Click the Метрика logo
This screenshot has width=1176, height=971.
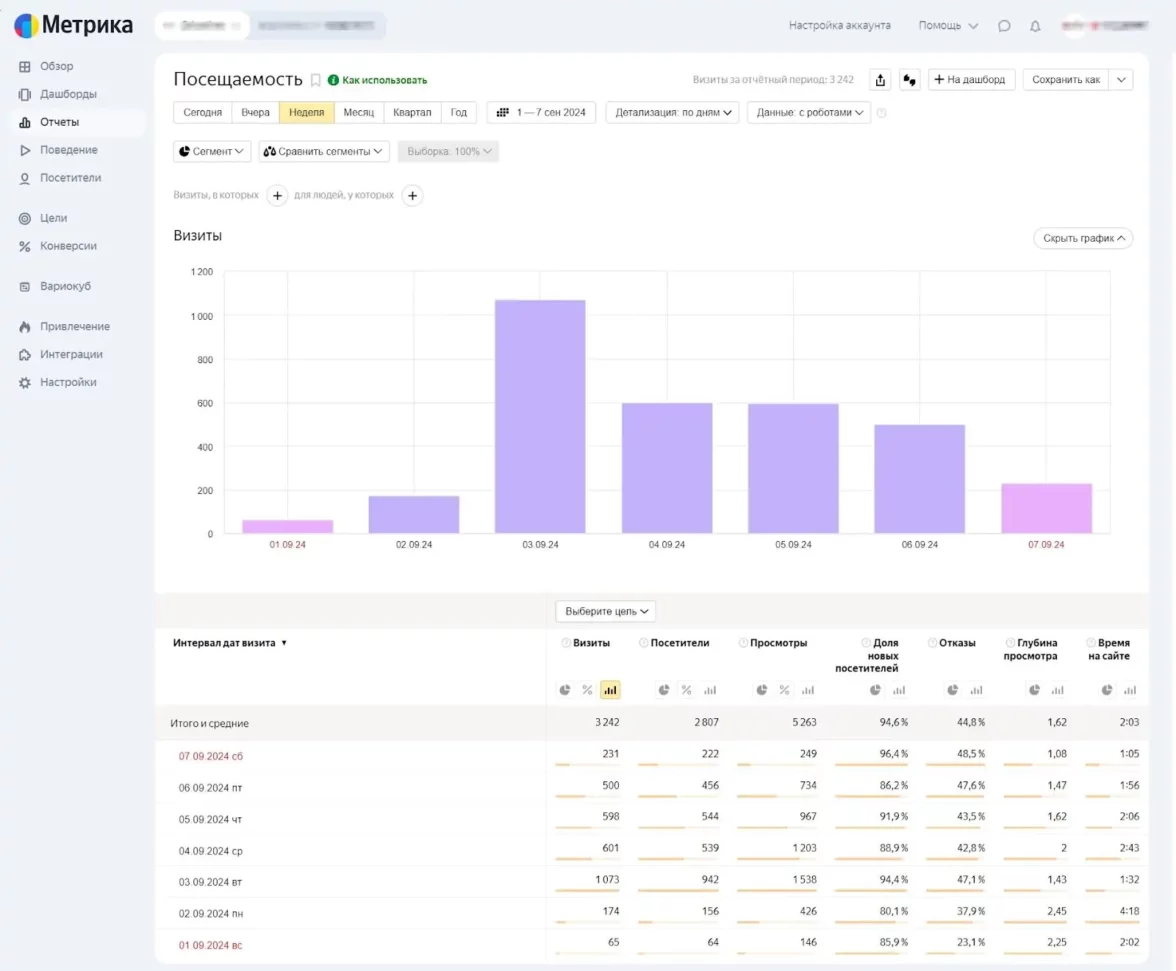click(x=74, y=25)
